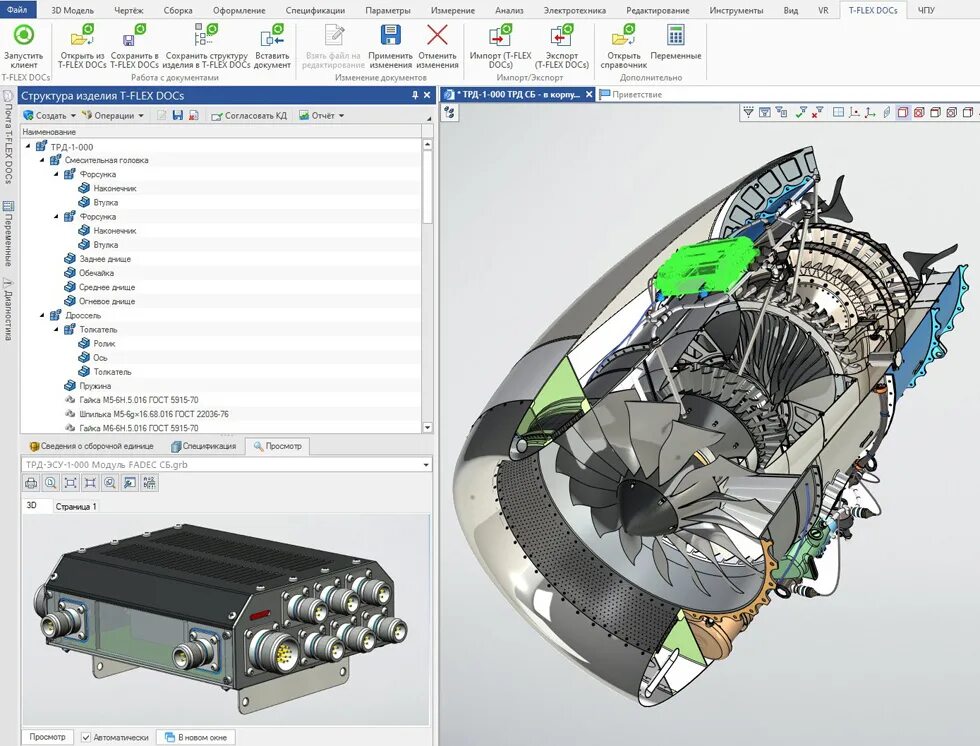Screen dimensions: 980x746
Task: Toggle the Автоматически checkbox
Action: click(x=86, y=737)
